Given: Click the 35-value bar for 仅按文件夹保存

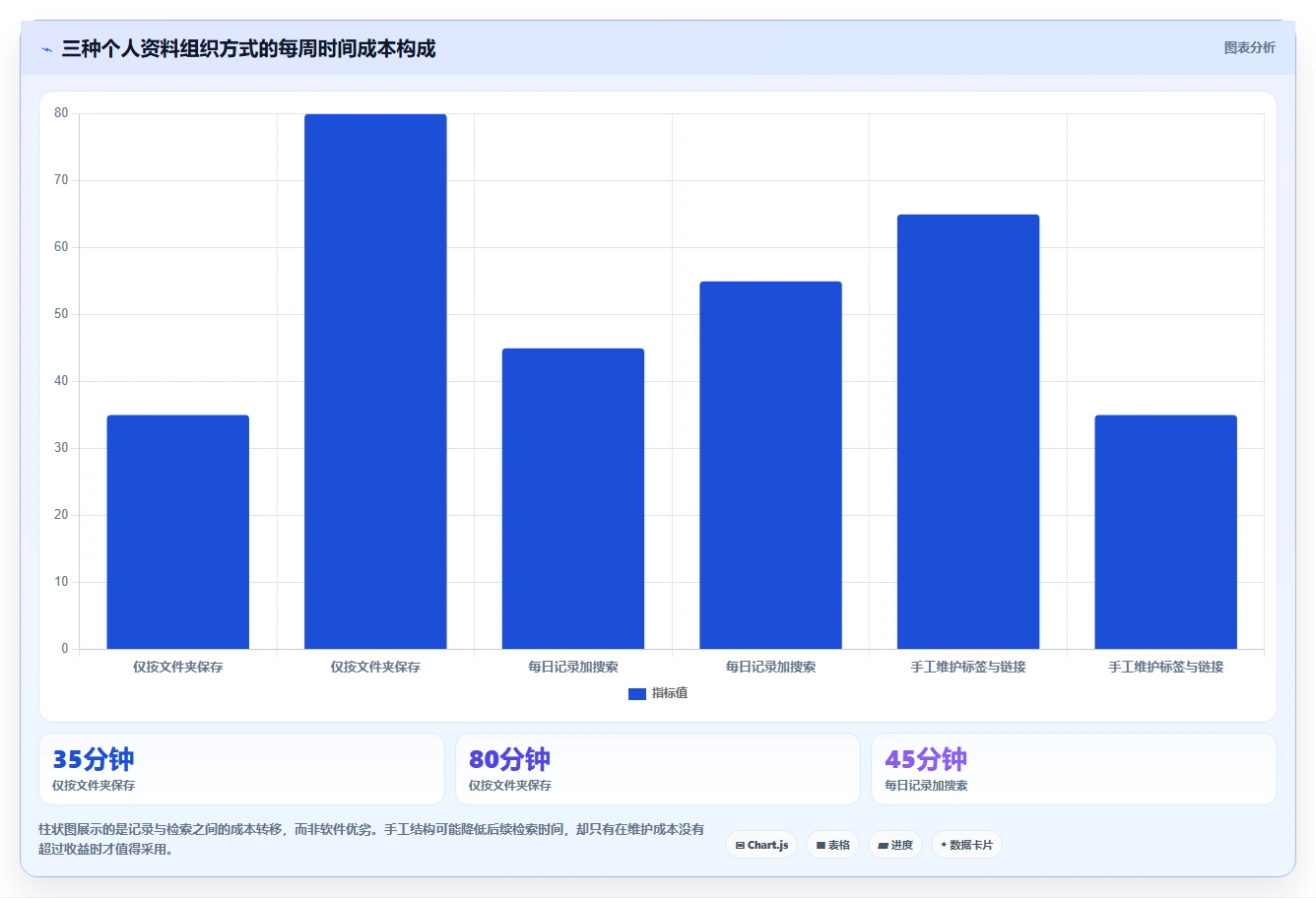Looking at the screenshot, I should click(x=178, y=532).
